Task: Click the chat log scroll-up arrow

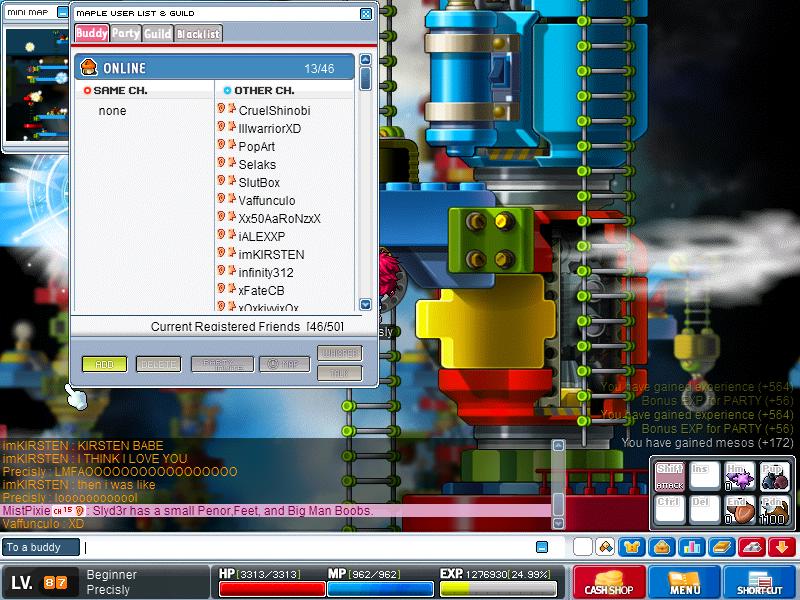Action: coord(559,445)
